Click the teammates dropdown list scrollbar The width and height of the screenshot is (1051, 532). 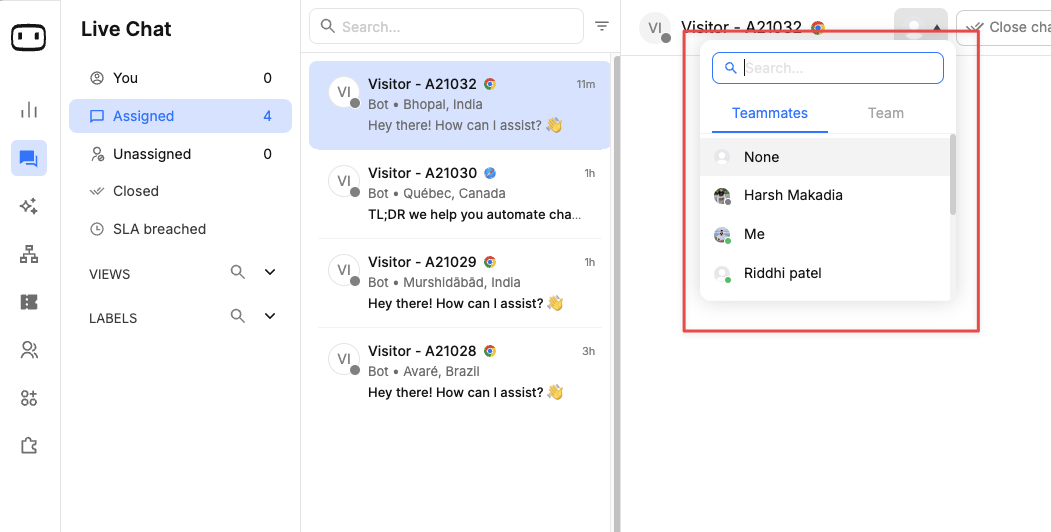point(953,175)
